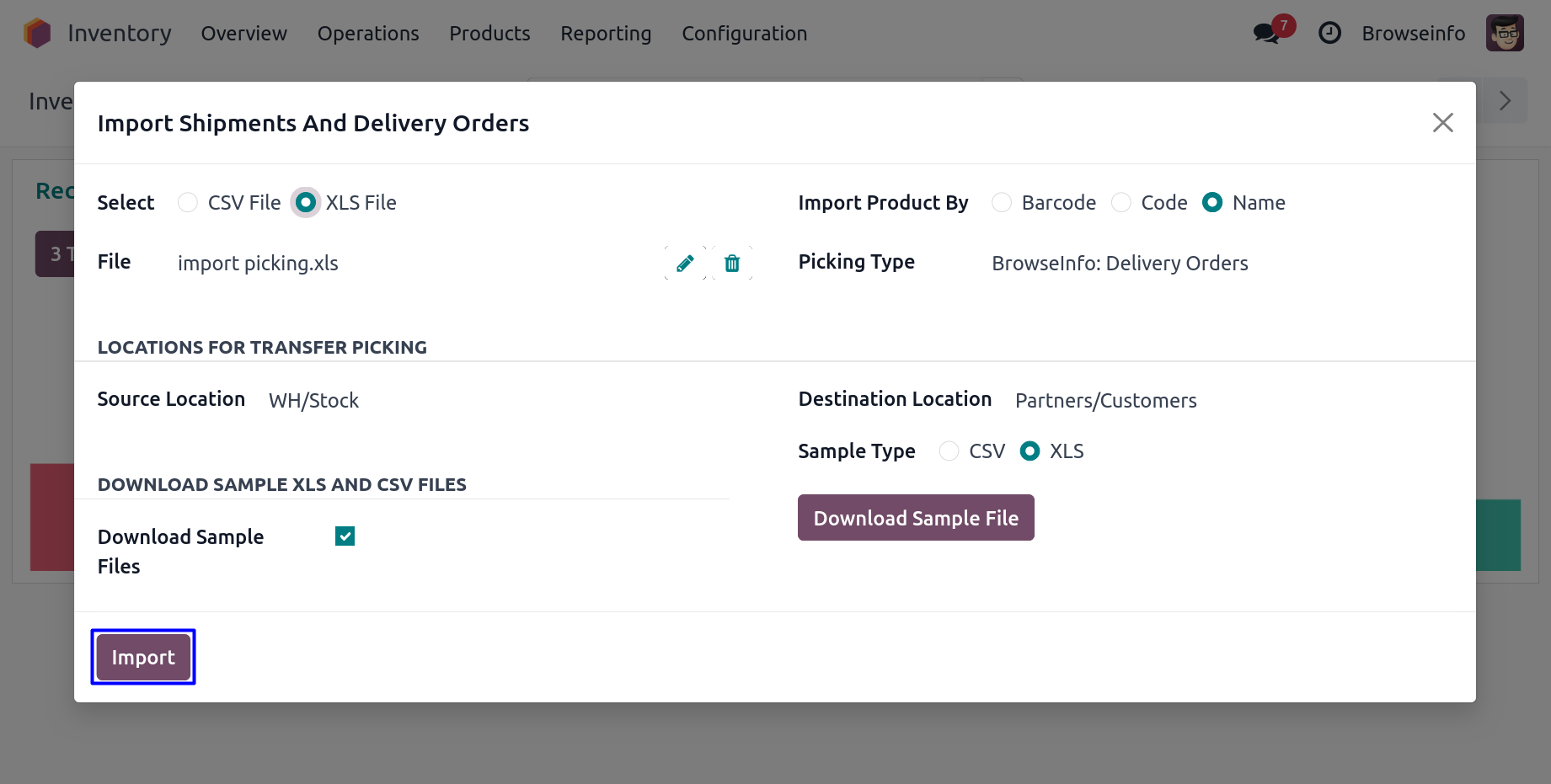Viewport: 1551px width, 784px height.
Task: Set Sample Type to CSV
Action: click(949, 451)
